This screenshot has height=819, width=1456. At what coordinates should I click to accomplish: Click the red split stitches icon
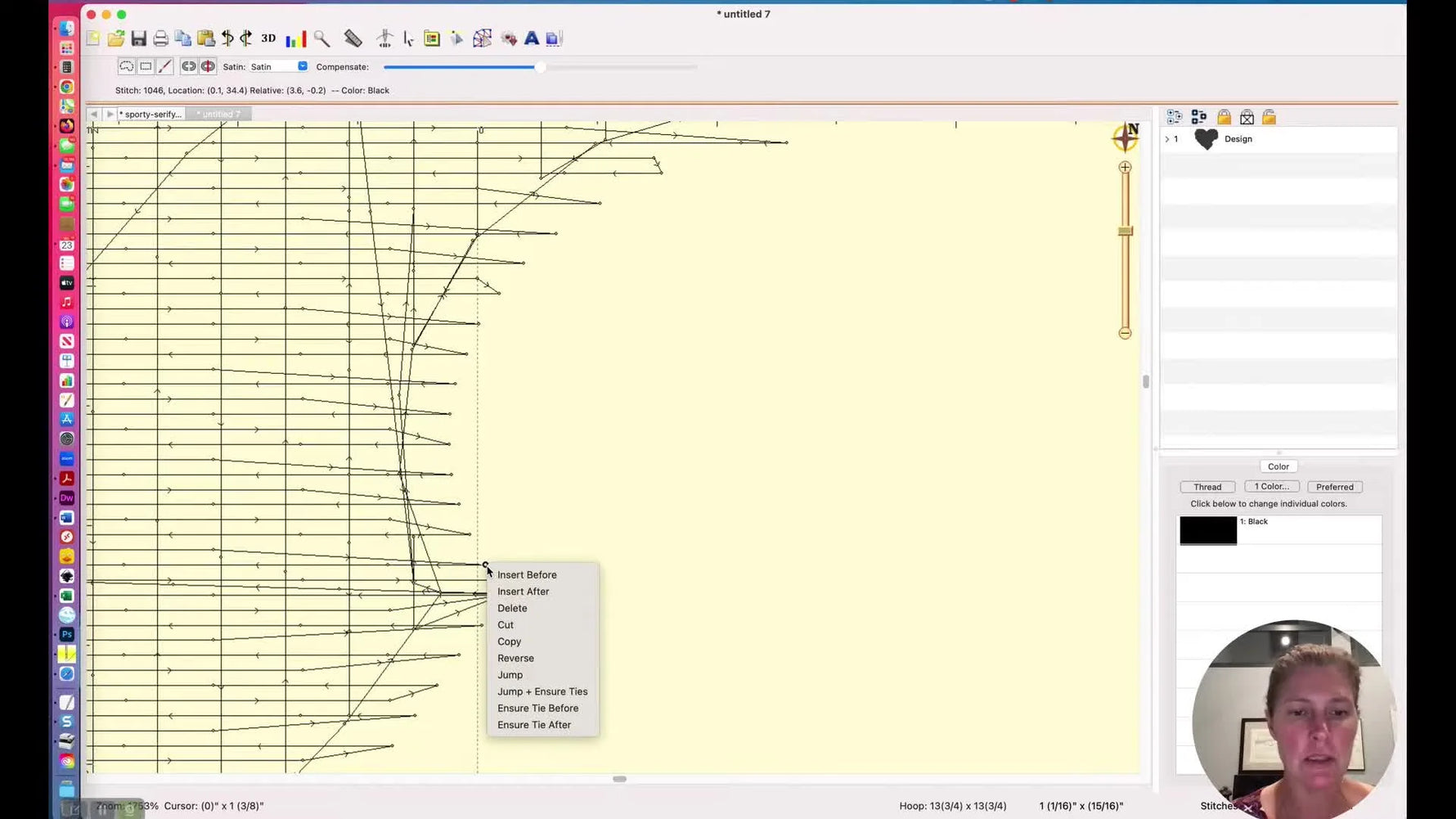point(208,66)
